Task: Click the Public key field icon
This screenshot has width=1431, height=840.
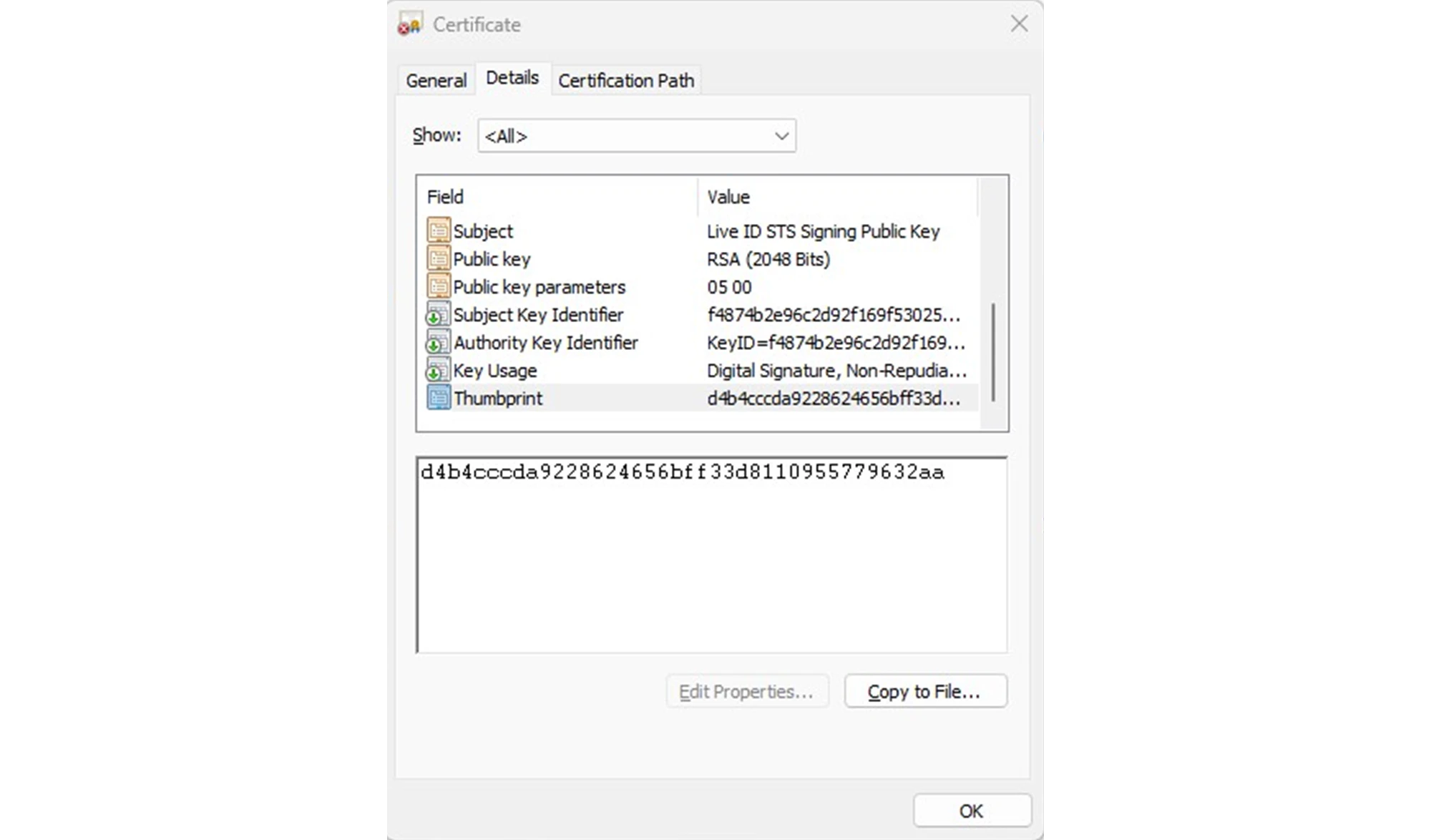Action: (x=438, y=258)
